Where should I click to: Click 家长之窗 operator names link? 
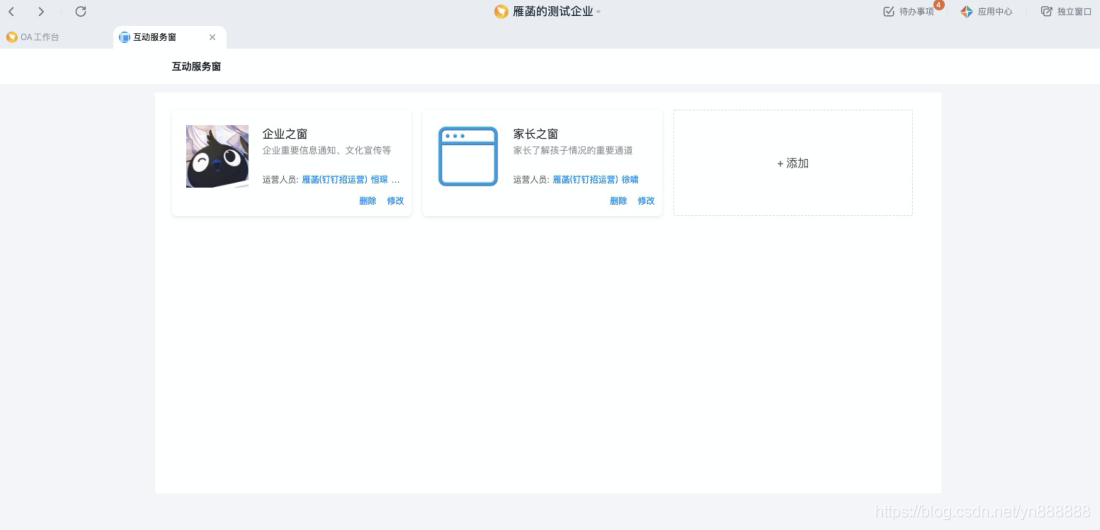click(x=596, y=180)
